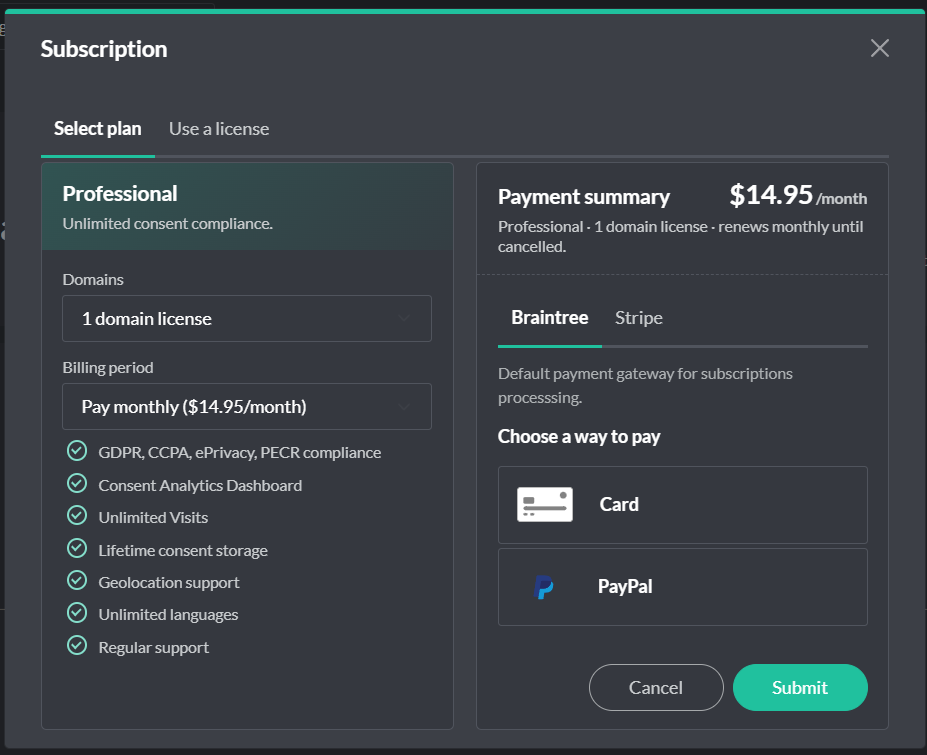Click the 'GDPR, CCPA, ePrivacy, PECR compliance' text

(239, 453)
